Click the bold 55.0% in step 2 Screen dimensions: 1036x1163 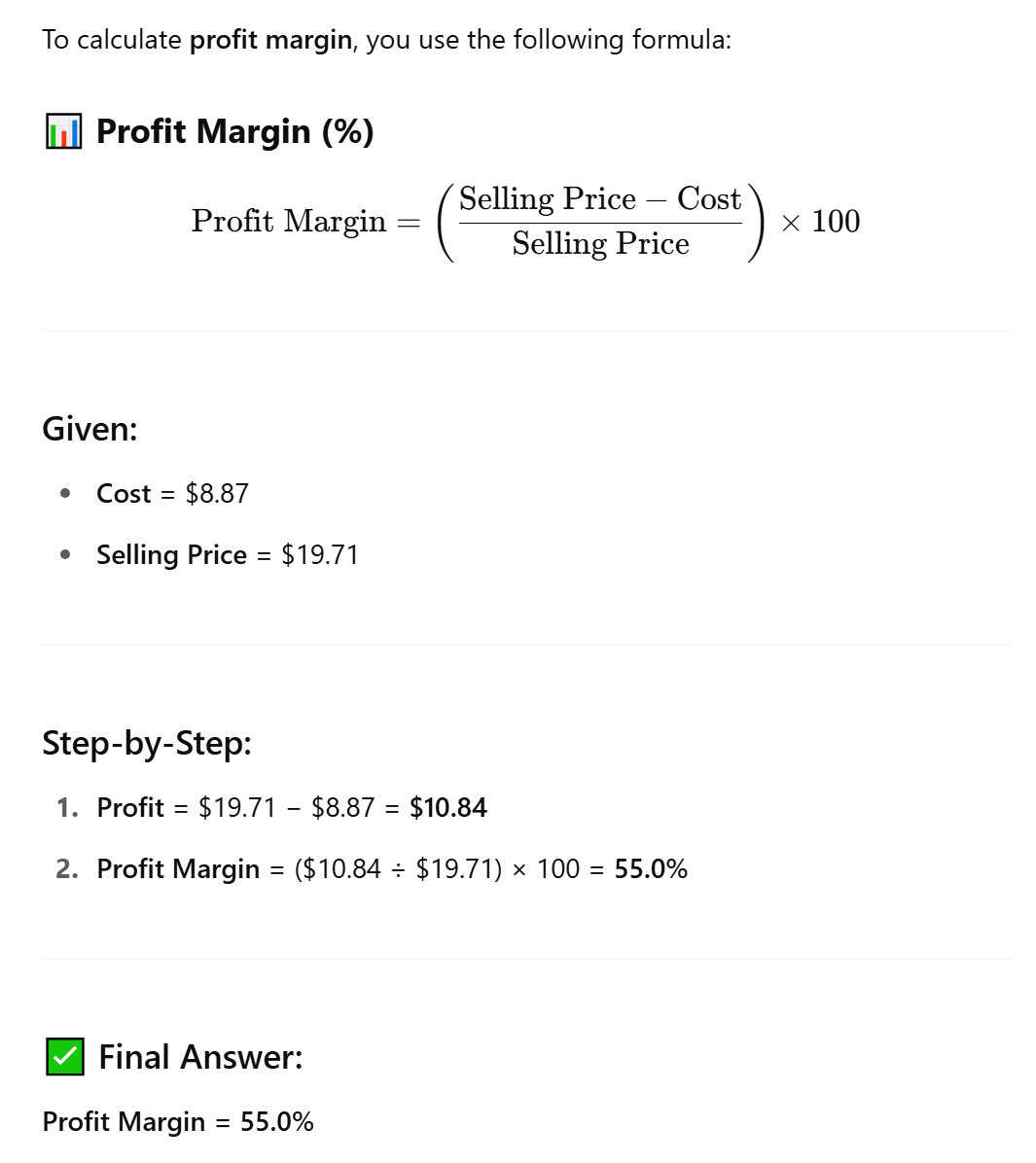651,868
